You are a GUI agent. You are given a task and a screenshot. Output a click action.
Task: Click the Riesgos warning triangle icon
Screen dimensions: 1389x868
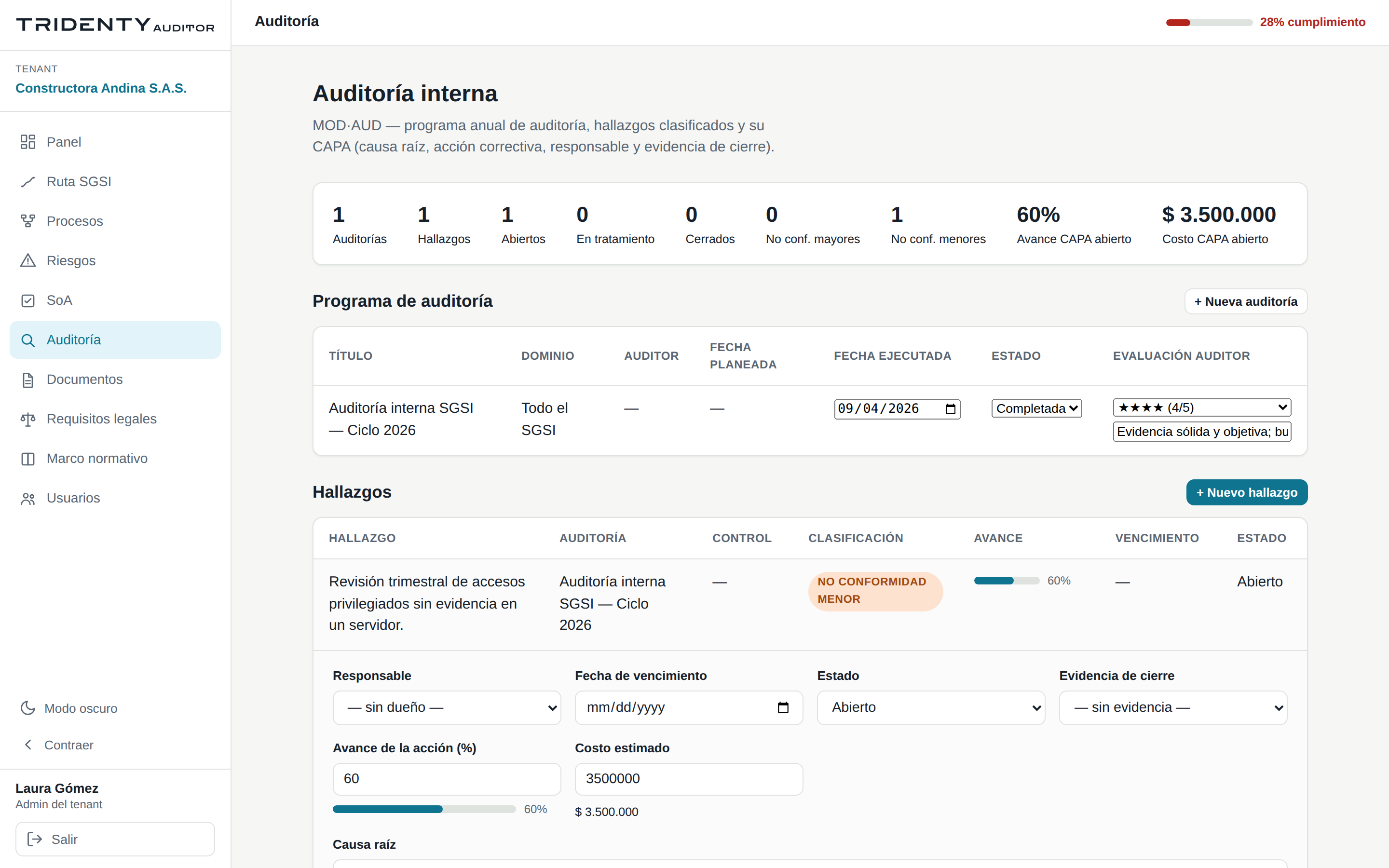tap(27, 260)
